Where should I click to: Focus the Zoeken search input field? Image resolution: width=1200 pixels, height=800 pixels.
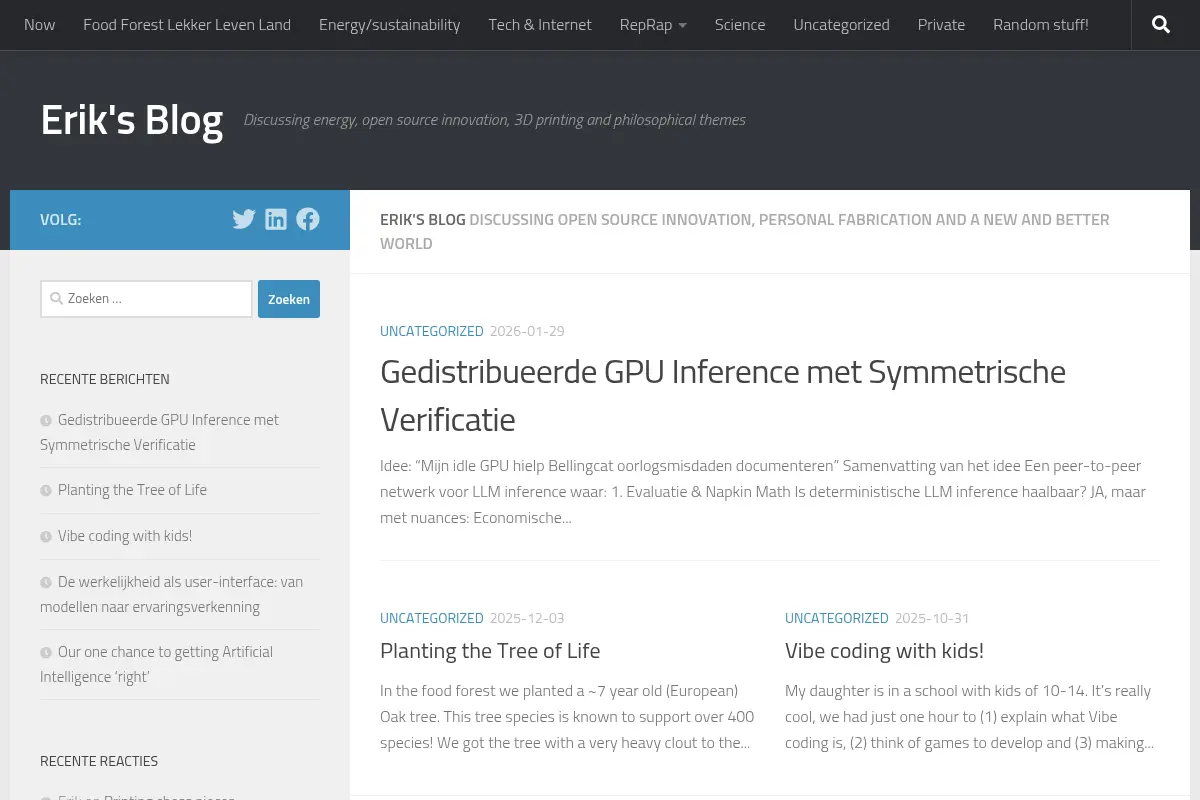coord(146,299)
